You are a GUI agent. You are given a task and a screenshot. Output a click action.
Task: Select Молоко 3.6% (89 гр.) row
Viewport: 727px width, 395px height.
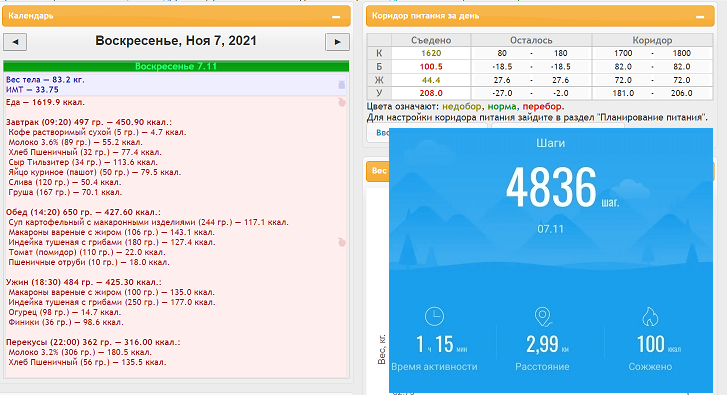coord(76,142)
